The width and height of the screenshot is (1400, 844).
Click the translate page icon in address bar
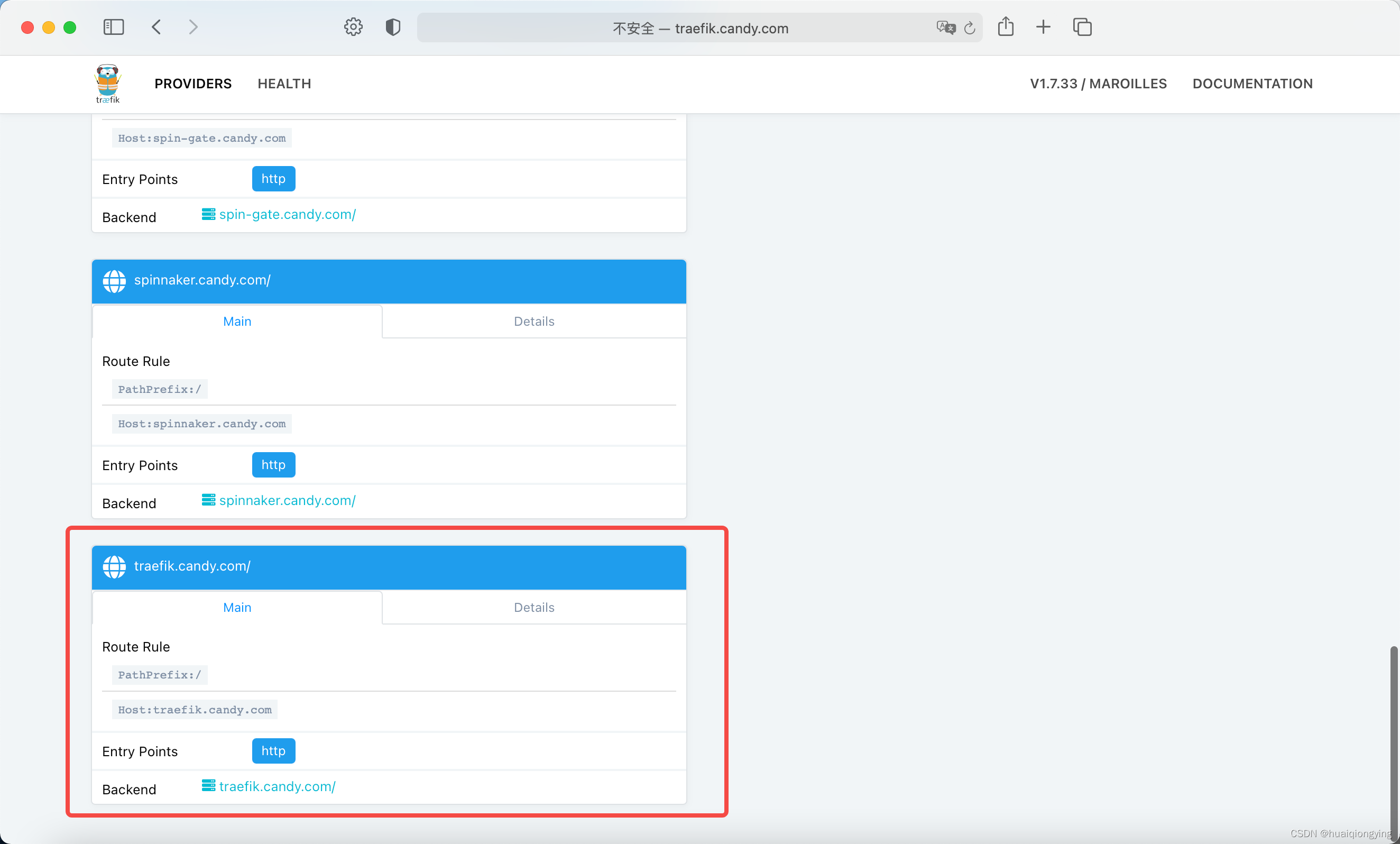945,27
